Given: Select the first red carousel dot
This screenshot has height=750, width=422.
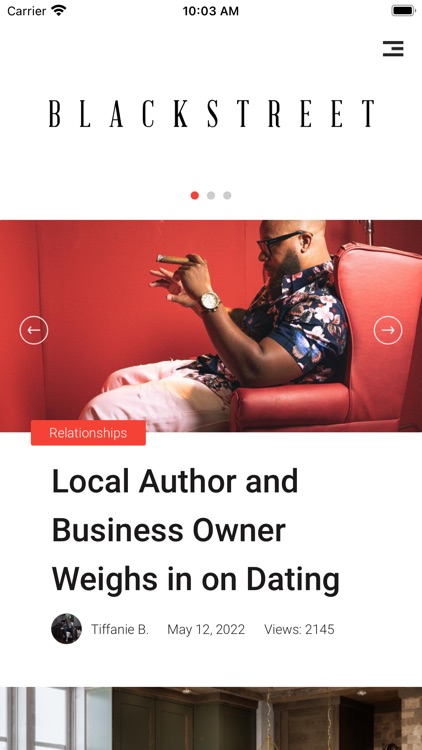Looking at the screenshot, I should point(195,195).
